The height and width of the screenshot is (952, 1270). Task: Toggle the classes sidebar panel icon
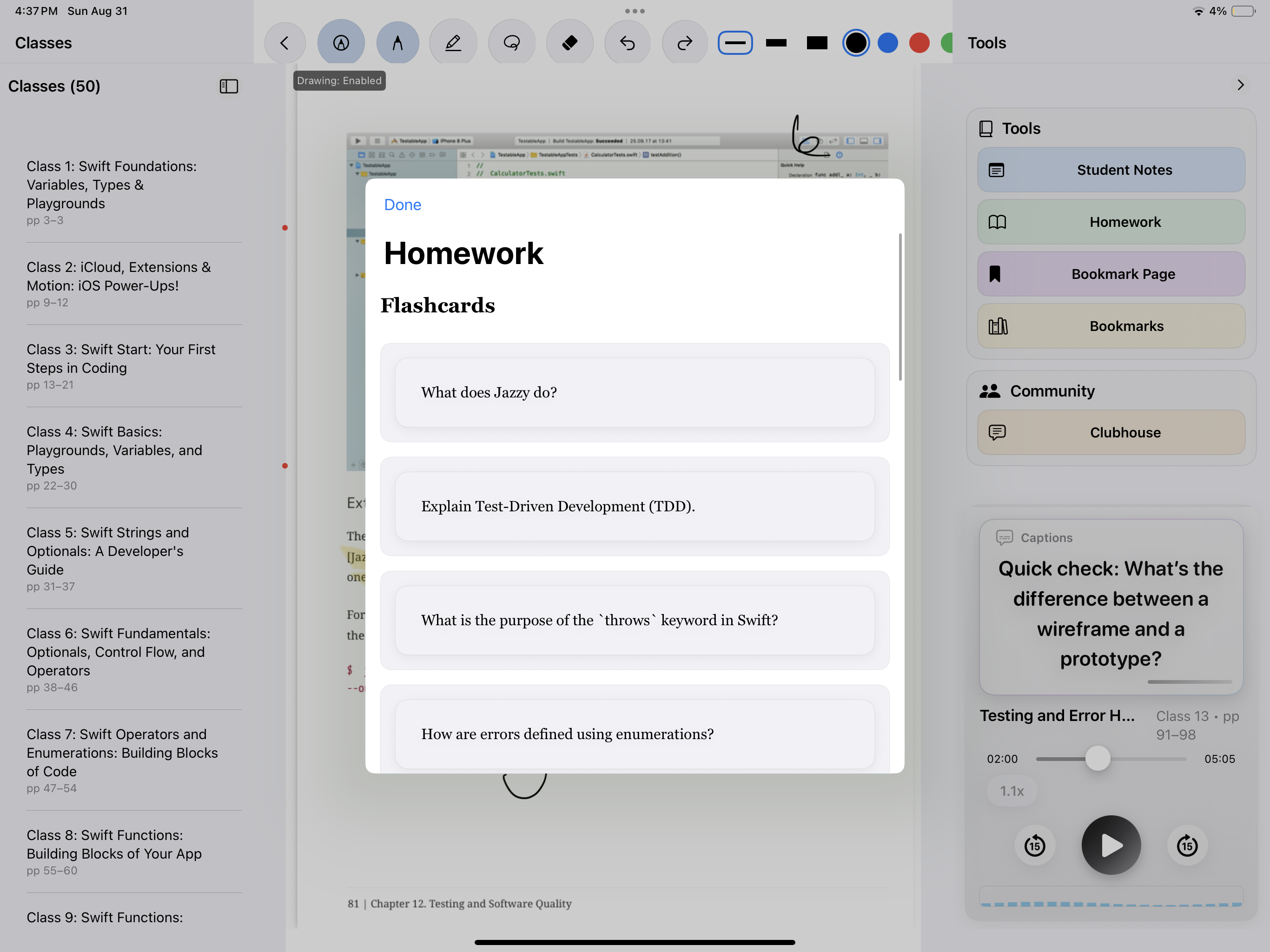229,86
